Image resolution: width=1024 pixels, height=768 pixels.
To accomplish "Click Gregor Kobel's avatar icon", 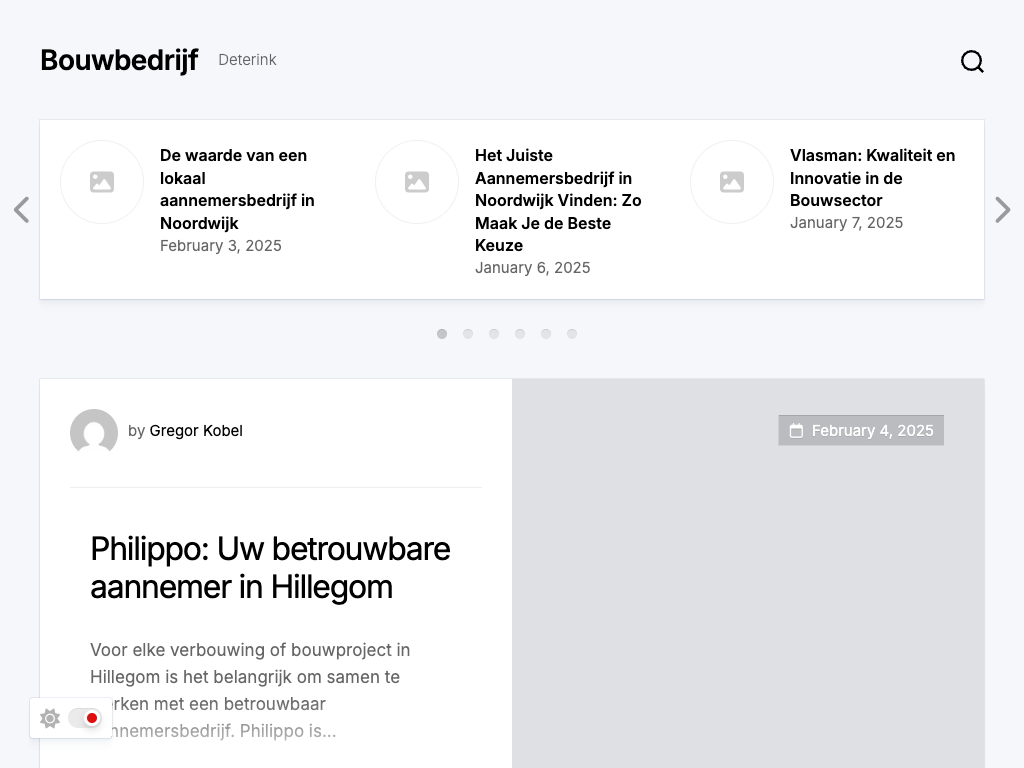I will click(94, 432).
